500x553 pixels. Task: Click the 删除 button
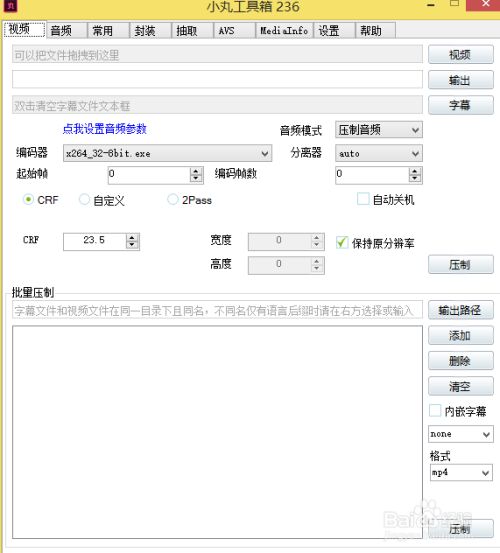click(461, 360)
